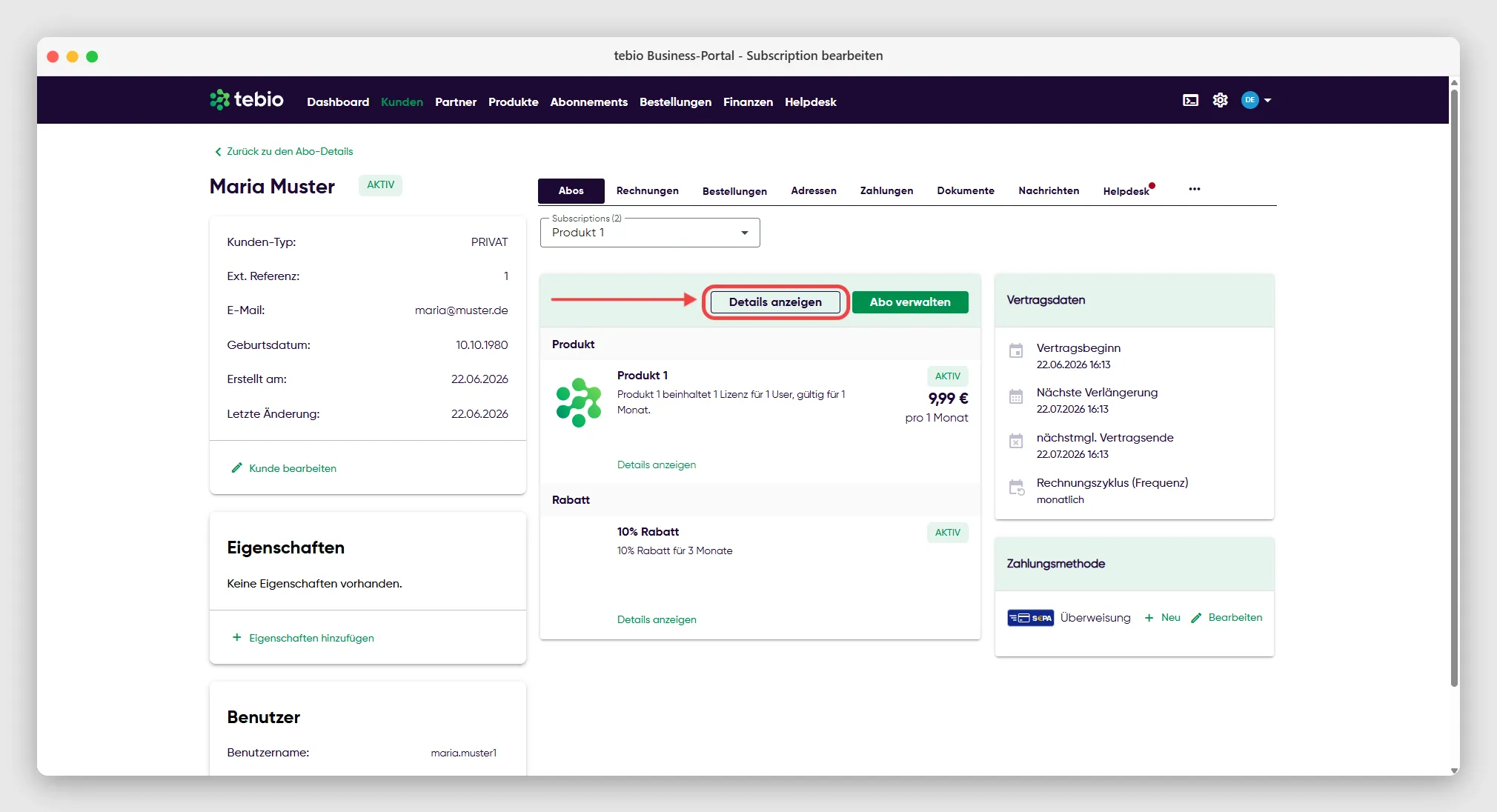Switch to the Nachrichten tab
1497x812 pixels.
pyautogui.click(x=1049, y=191)
